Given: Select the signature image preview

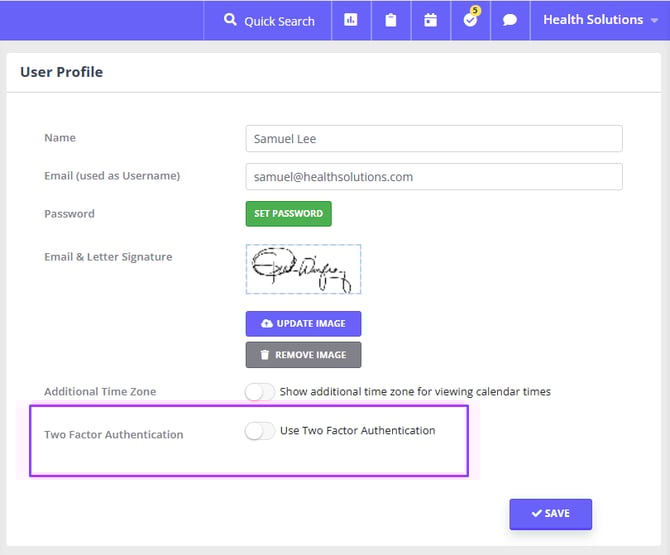Looking at the screenshot, I should click(303, 269).
